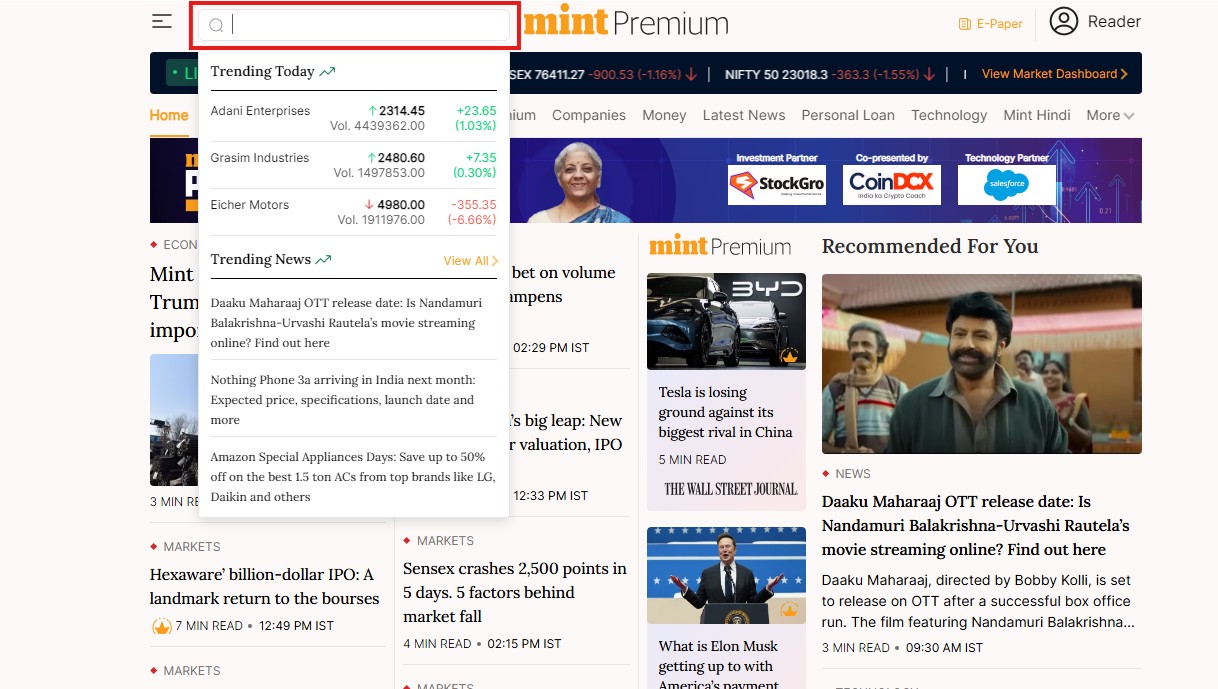Click the CoinDCX sponsor logo

[890, 185]
